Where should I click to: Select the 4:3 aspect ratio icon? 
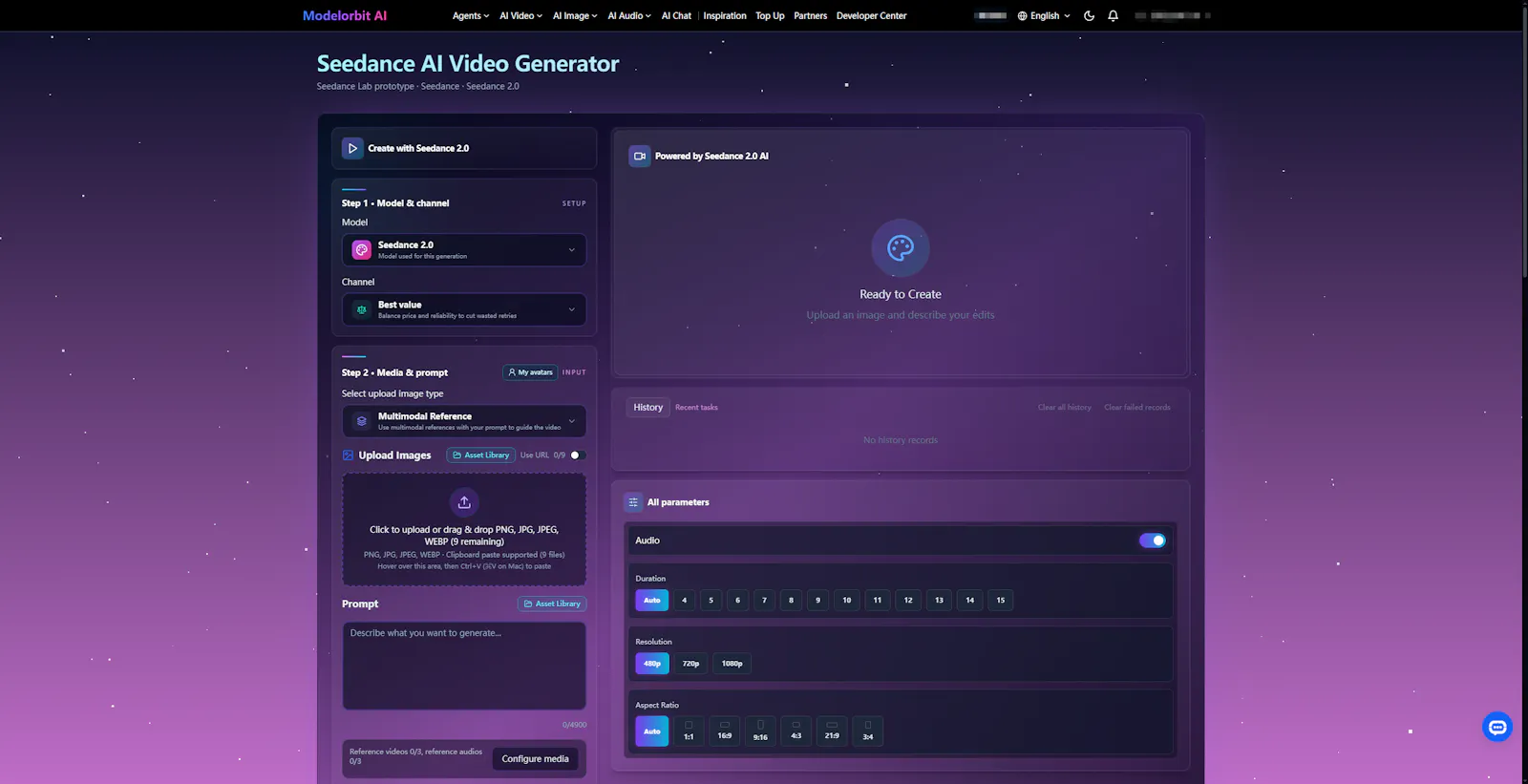(x=796, y=731)
